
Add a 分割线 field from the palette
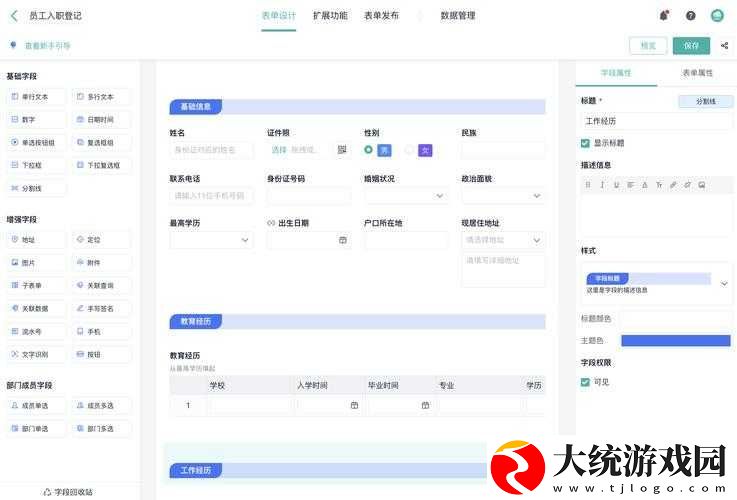[36, 188]
